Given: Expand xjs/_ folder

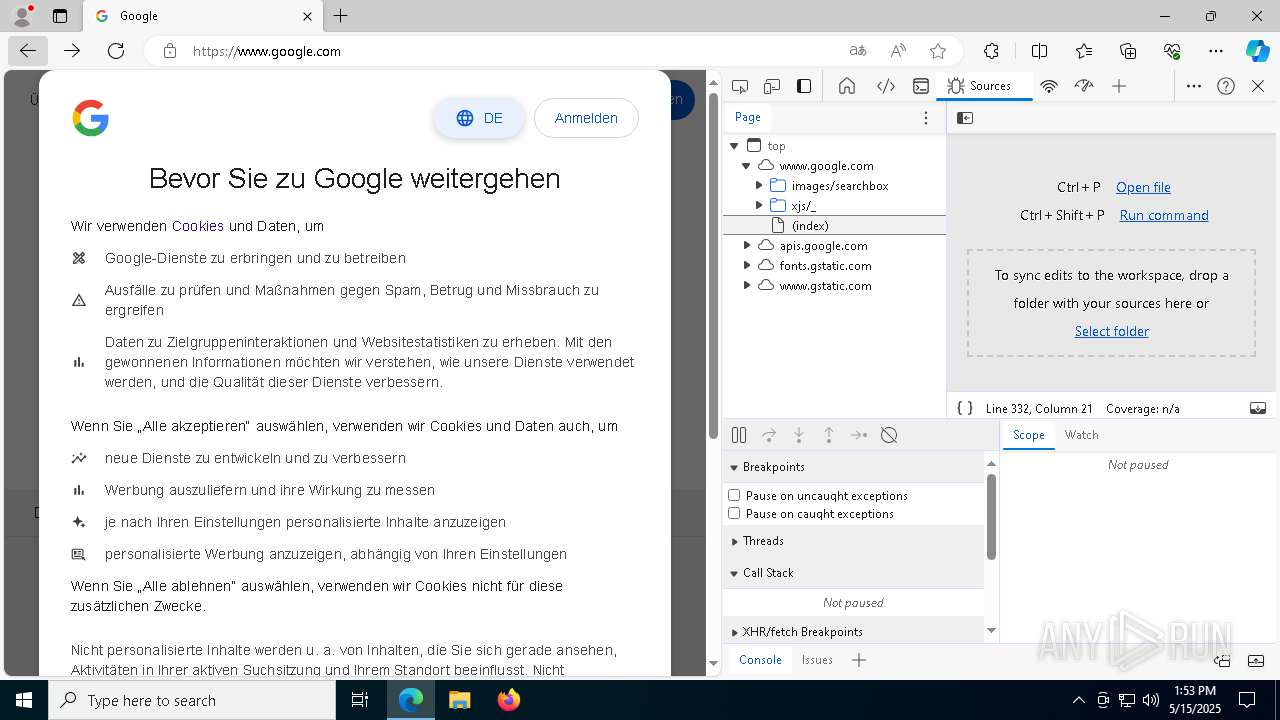Looking at the screenshot, I should [759, 206].
